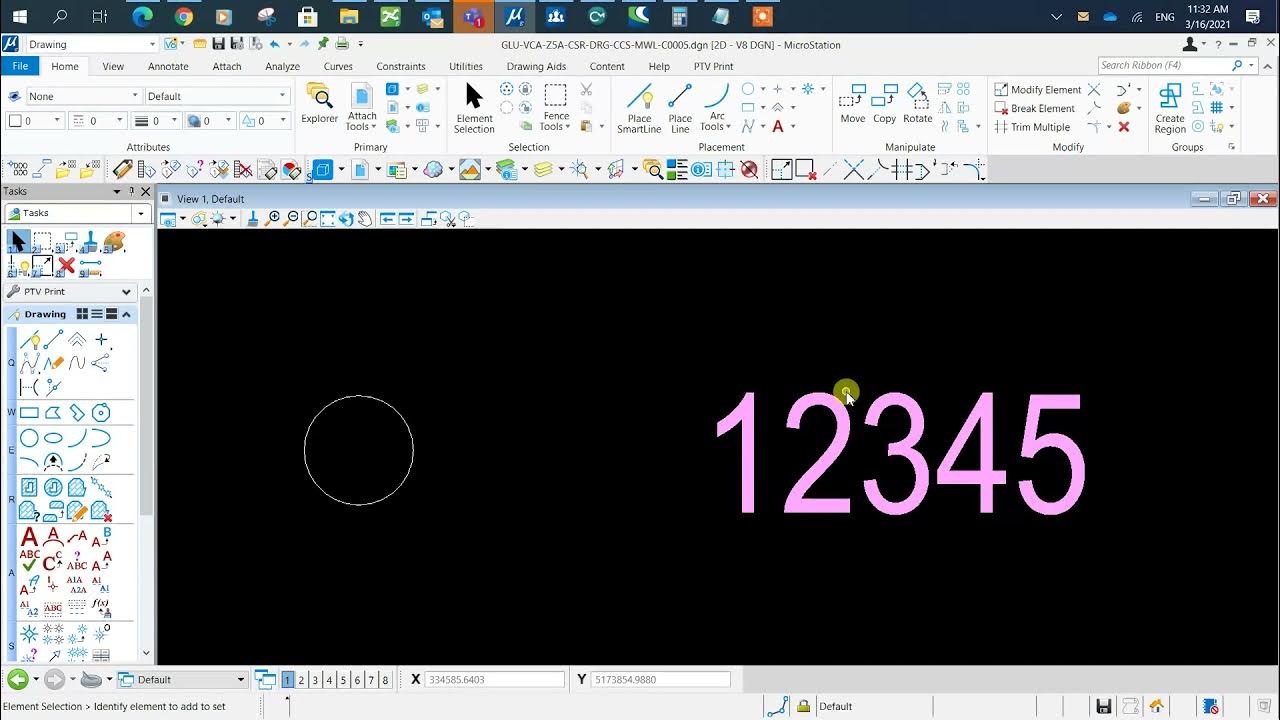Open the line weight dropdown in Attributes
The width and height of the screenshot is (1280, 720).
point(155,121)
